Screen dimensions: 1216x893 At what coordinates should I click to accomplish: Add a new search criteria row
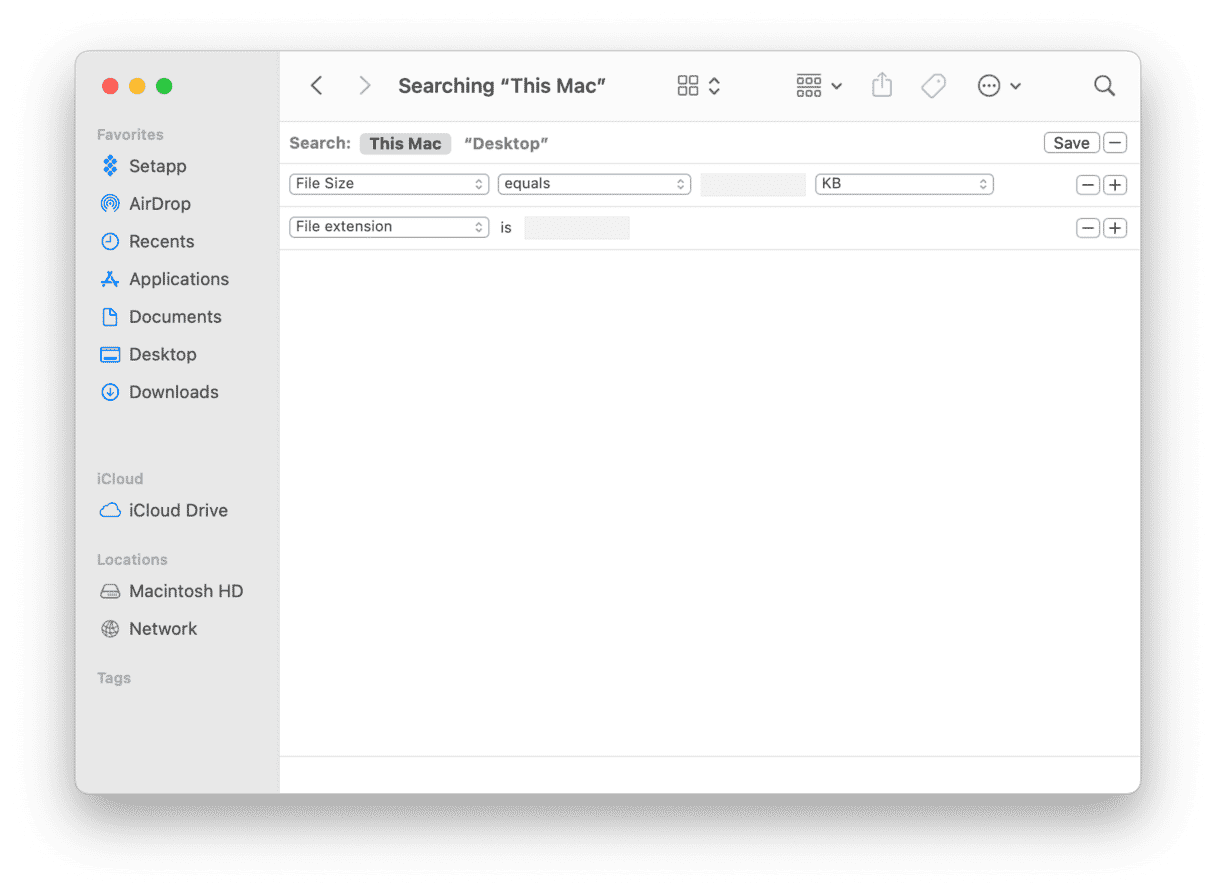(x=1115, y=184)
